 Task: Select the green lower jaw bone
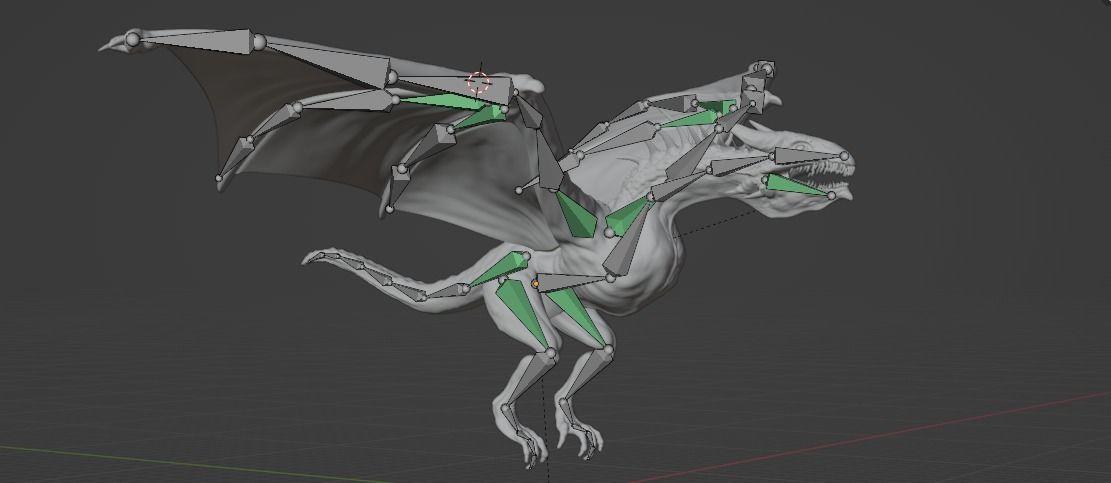click(x=797, y=185)
